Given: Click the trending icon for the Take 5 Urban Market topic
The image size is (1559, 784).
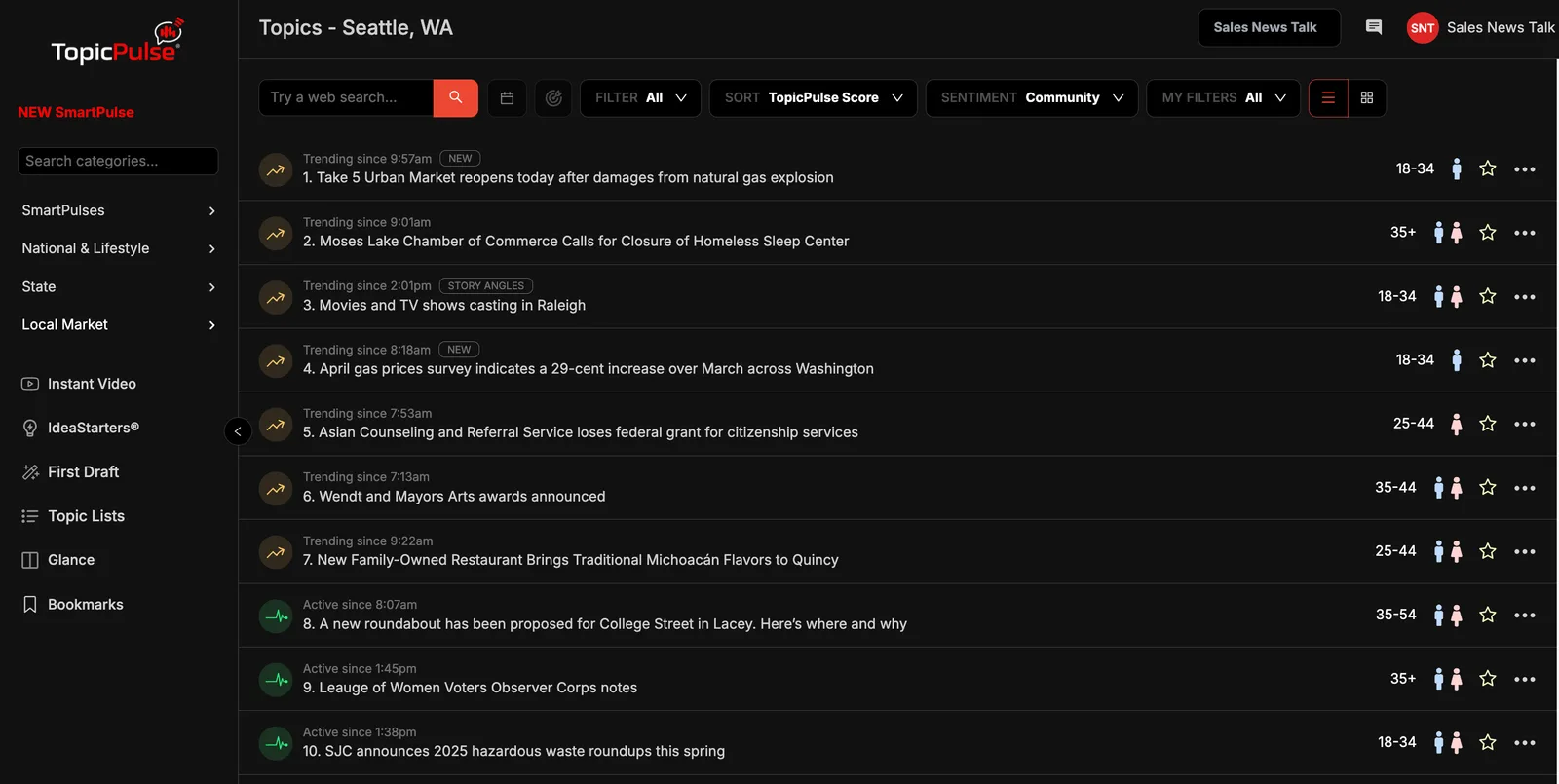Looking at the screenshot, I should tap(276, 169).
